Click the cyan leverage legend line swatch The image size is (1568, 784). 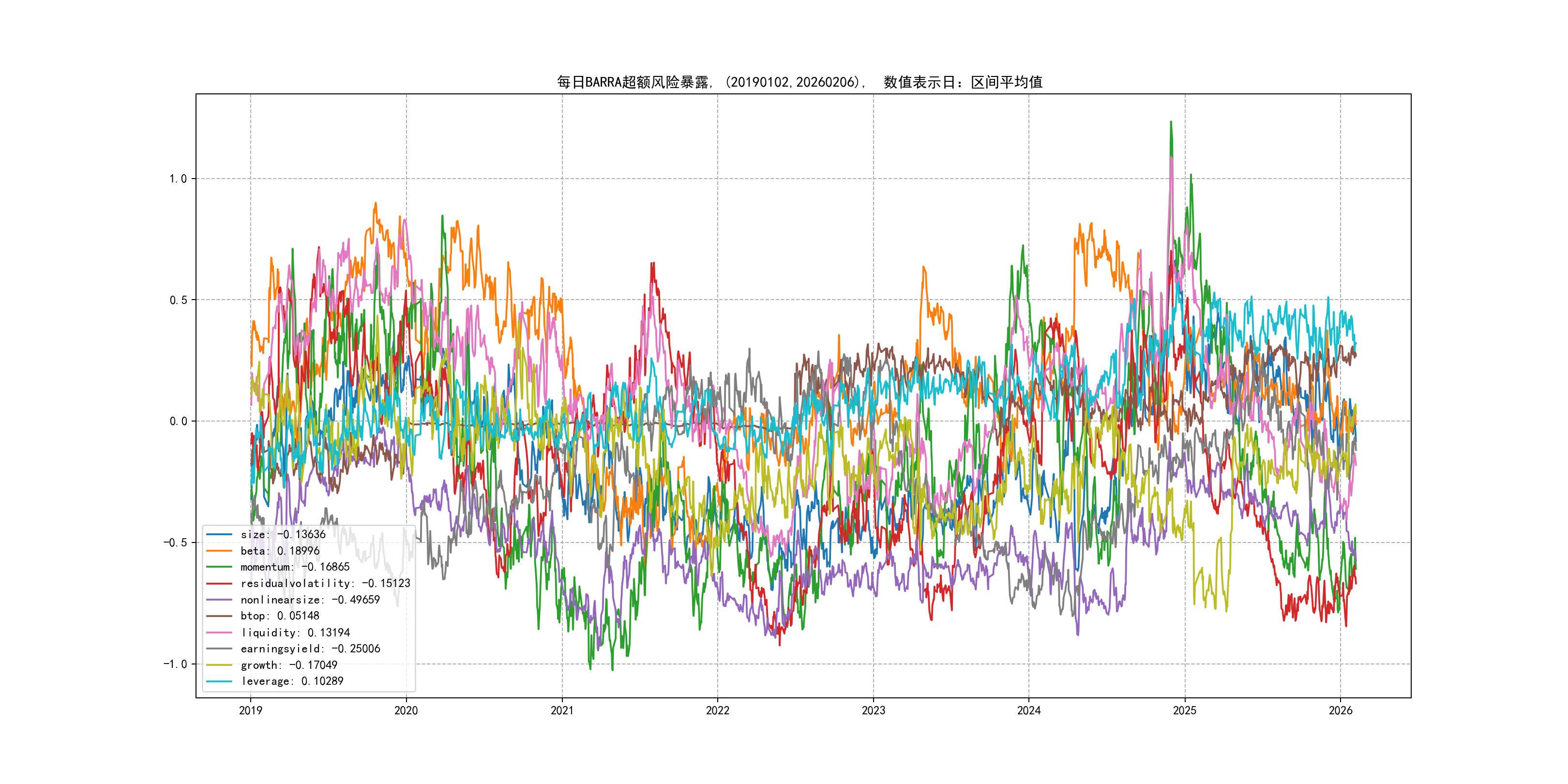tap(219, 681)
